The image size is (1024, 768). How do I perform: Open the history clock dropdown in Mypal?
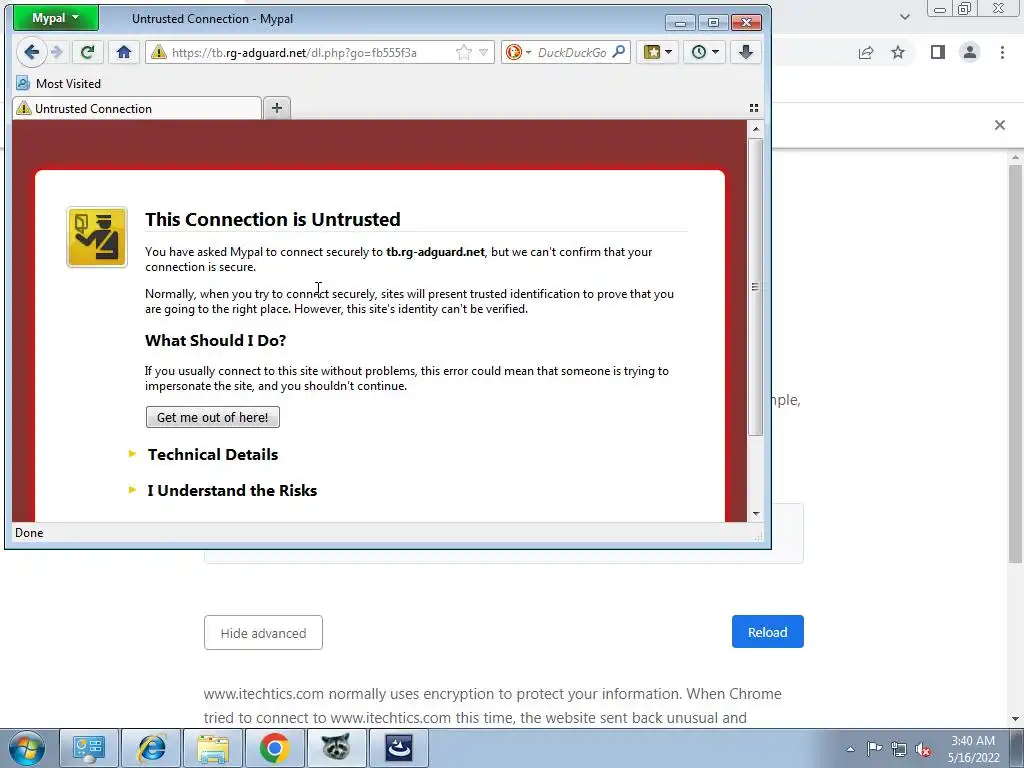(705, 52)
